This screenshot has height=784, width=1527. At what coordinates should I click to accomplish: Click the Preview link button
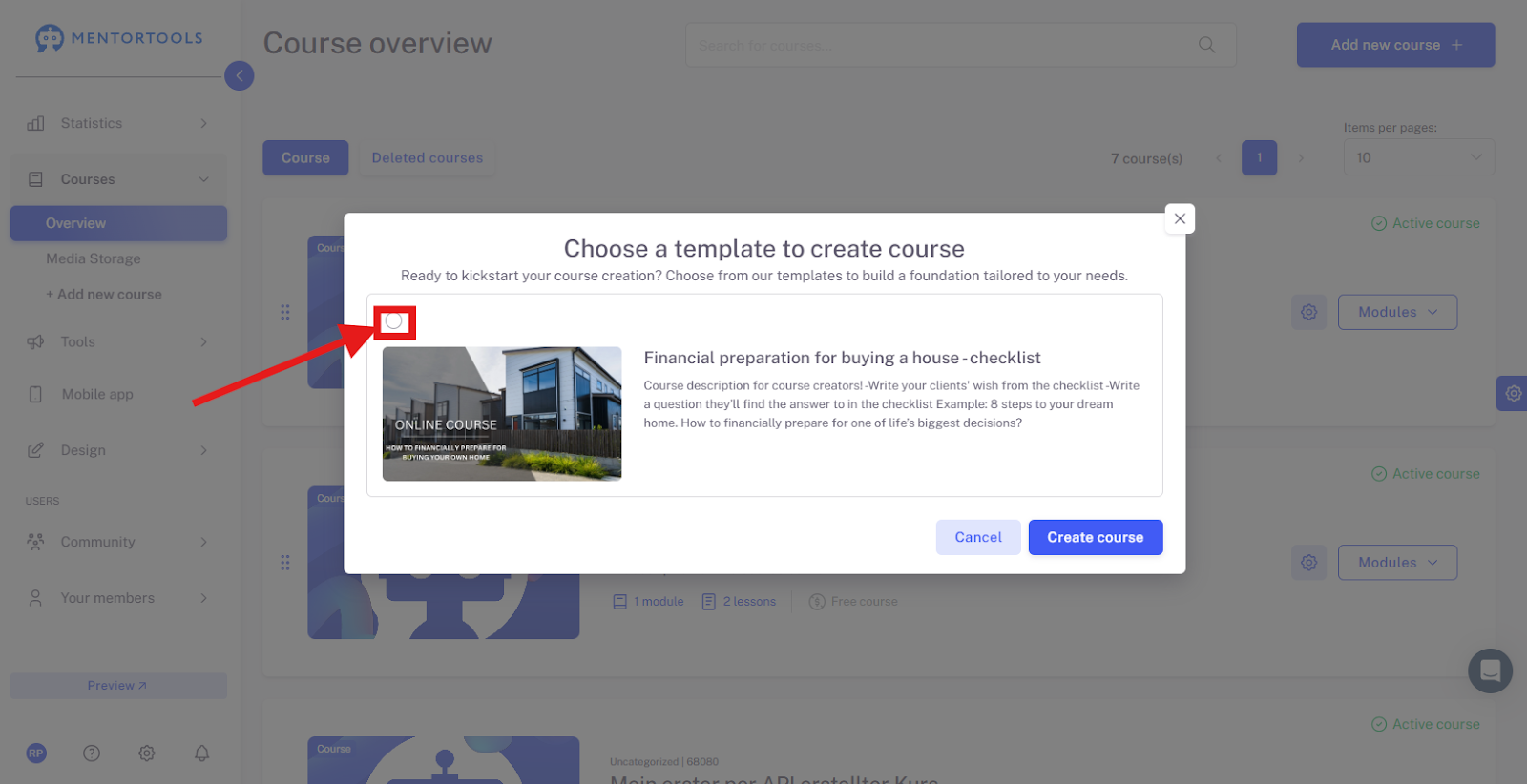pos(118,686)
